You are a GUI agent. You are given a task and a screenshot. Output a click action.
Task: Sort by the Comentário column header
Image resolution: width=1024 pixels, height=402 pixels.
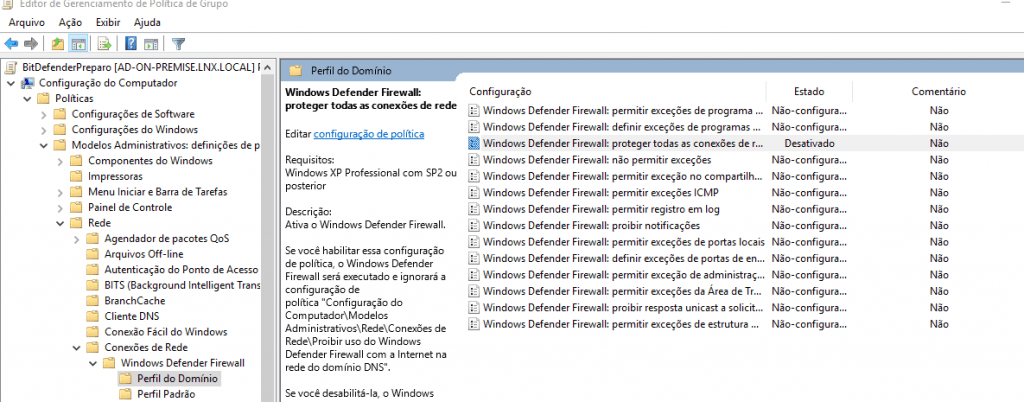point(938,92)
